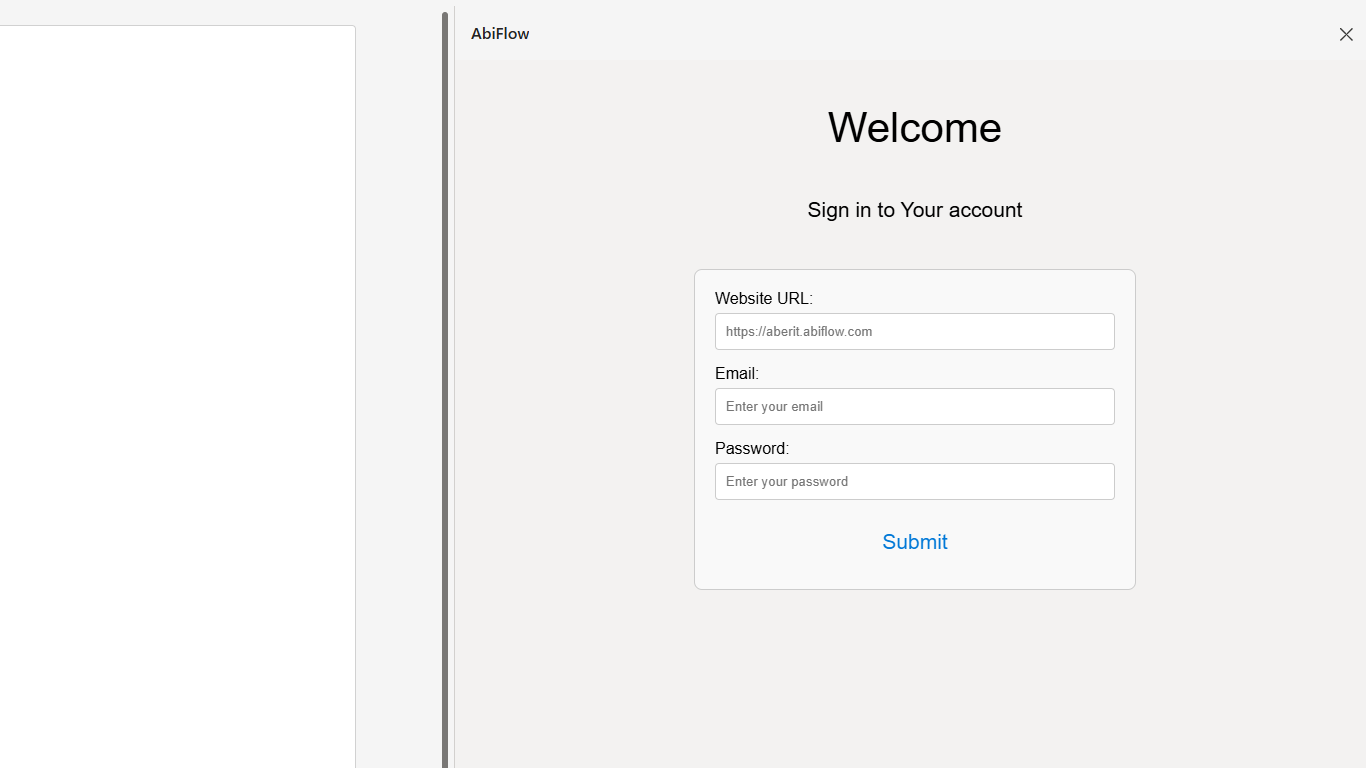Image resolution: width=1366 pixels, height=768 pixels.
Task: Submit the sign-in form
Action: click(x=914, y=542)
